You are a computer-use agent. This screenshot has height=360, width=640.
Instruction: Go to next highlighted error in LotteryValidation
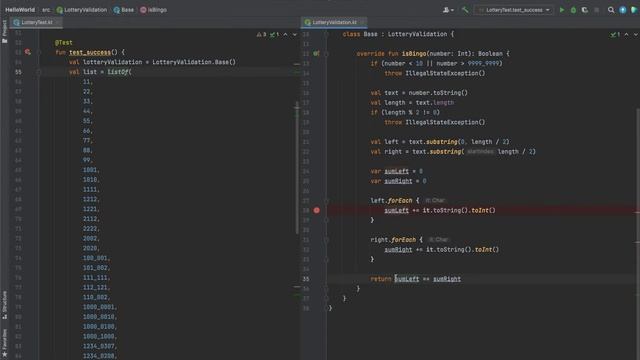(x=636, y=35)
